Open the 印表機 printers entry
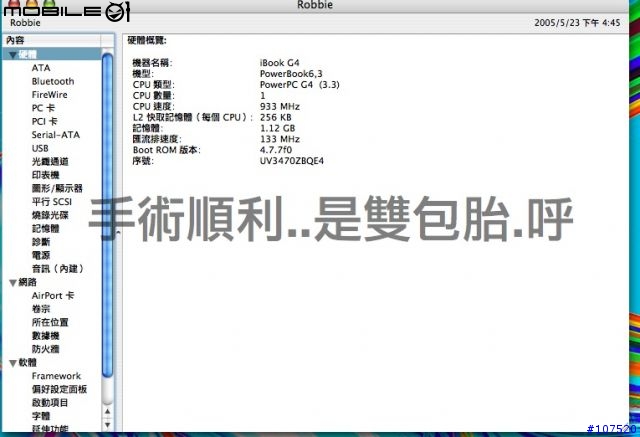640x437 pixels. pos(45,175)
